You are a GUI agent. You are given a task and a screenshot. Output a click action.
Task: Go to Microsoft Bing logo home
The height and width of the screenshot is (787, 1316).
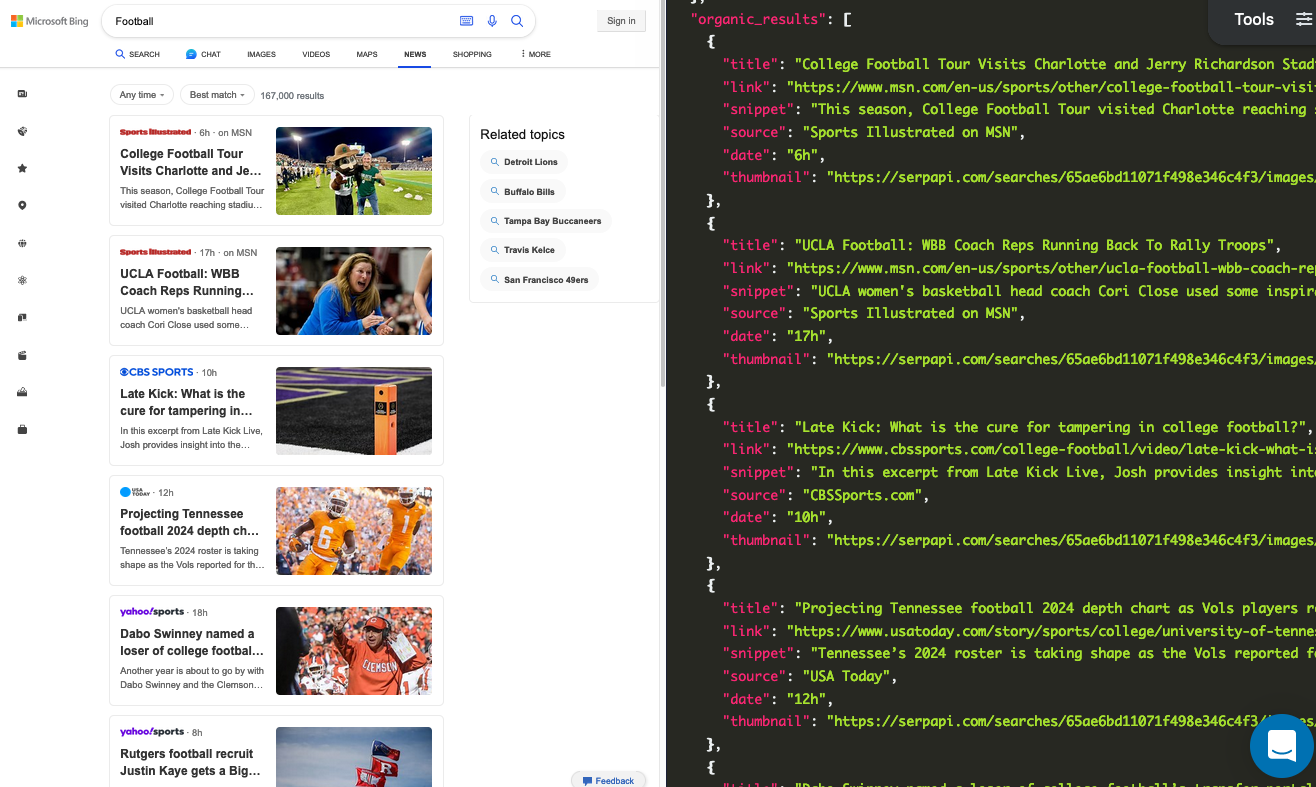point(49,21)
